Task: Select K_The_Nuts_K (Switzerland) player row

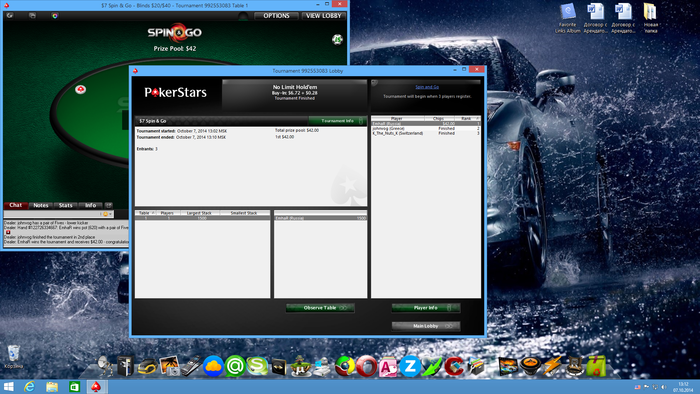Action: pyautogui.click(x=426, y=133)
